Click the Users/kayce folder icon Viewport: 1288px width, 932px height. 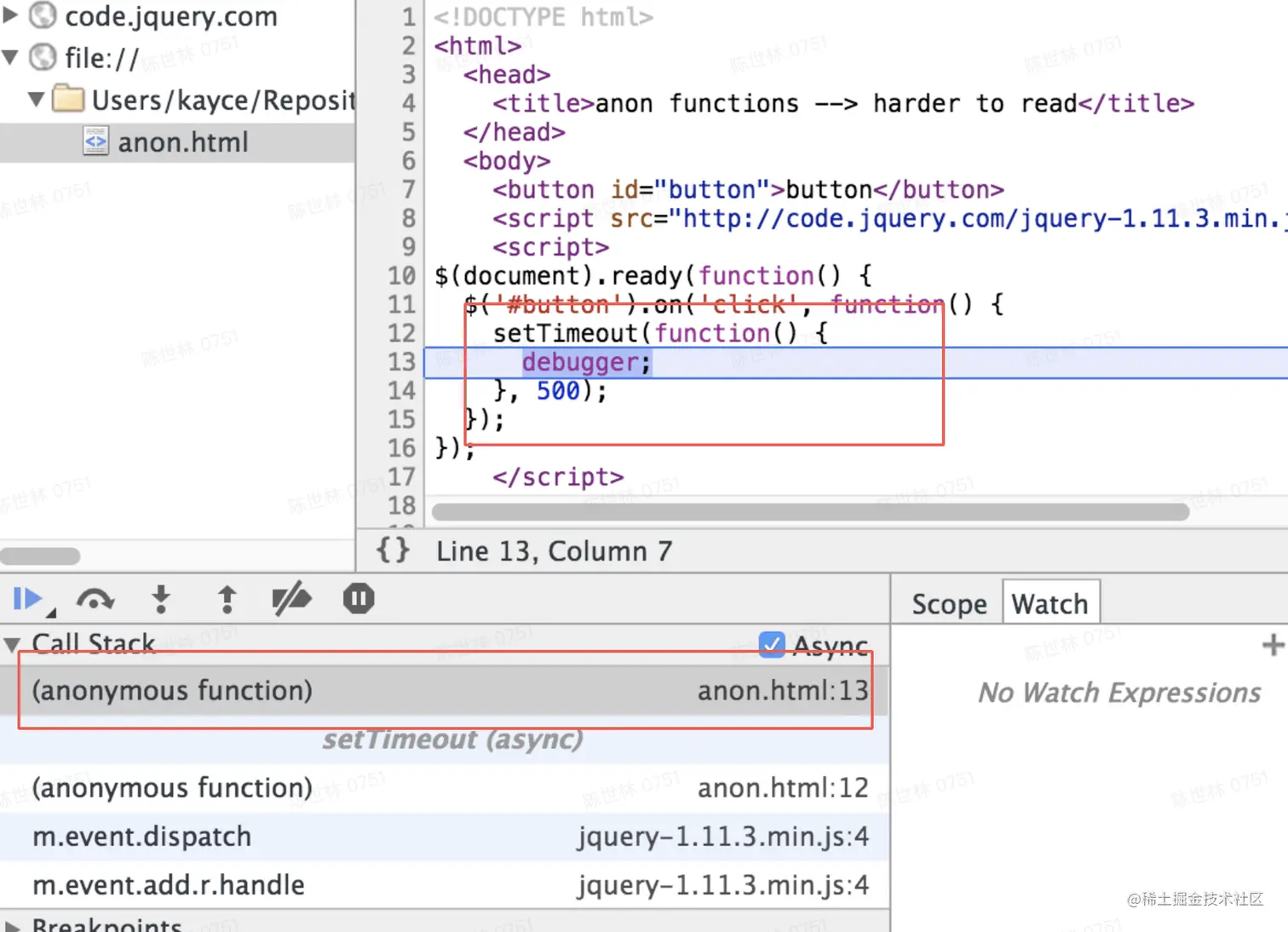pos(68,99)
